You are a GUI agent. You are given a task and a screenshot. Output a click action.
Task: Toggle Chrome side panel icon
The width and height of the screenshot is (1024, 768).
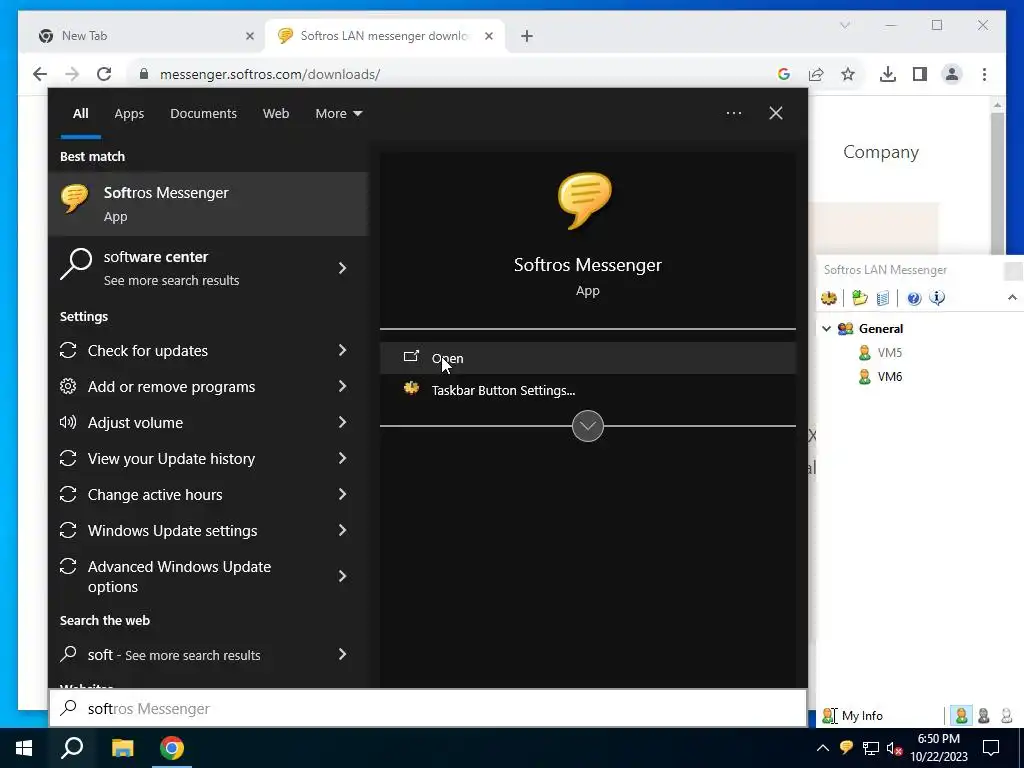click(920, 74)
